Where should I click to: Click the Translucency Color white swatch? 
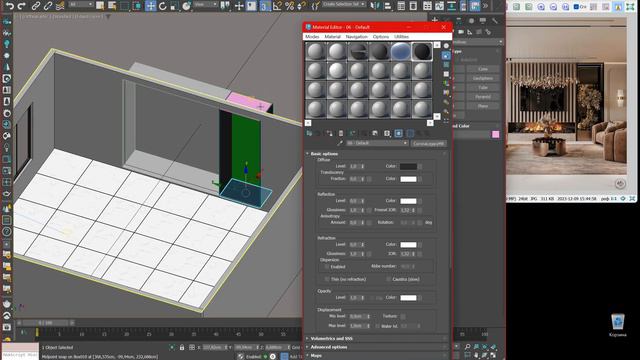tap(408, 179)
